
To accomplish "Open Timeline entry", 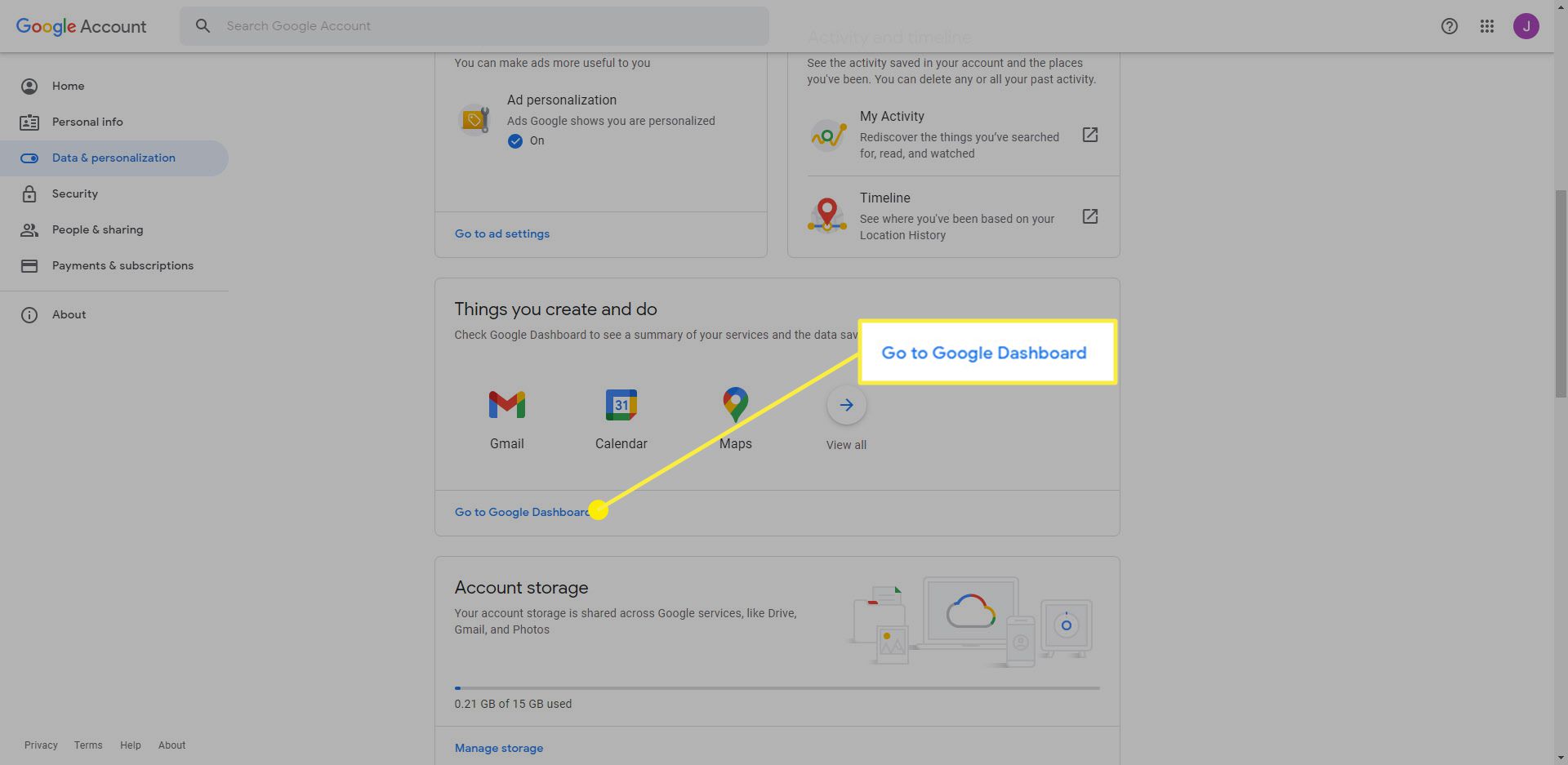I will click(x=953, y=216).
